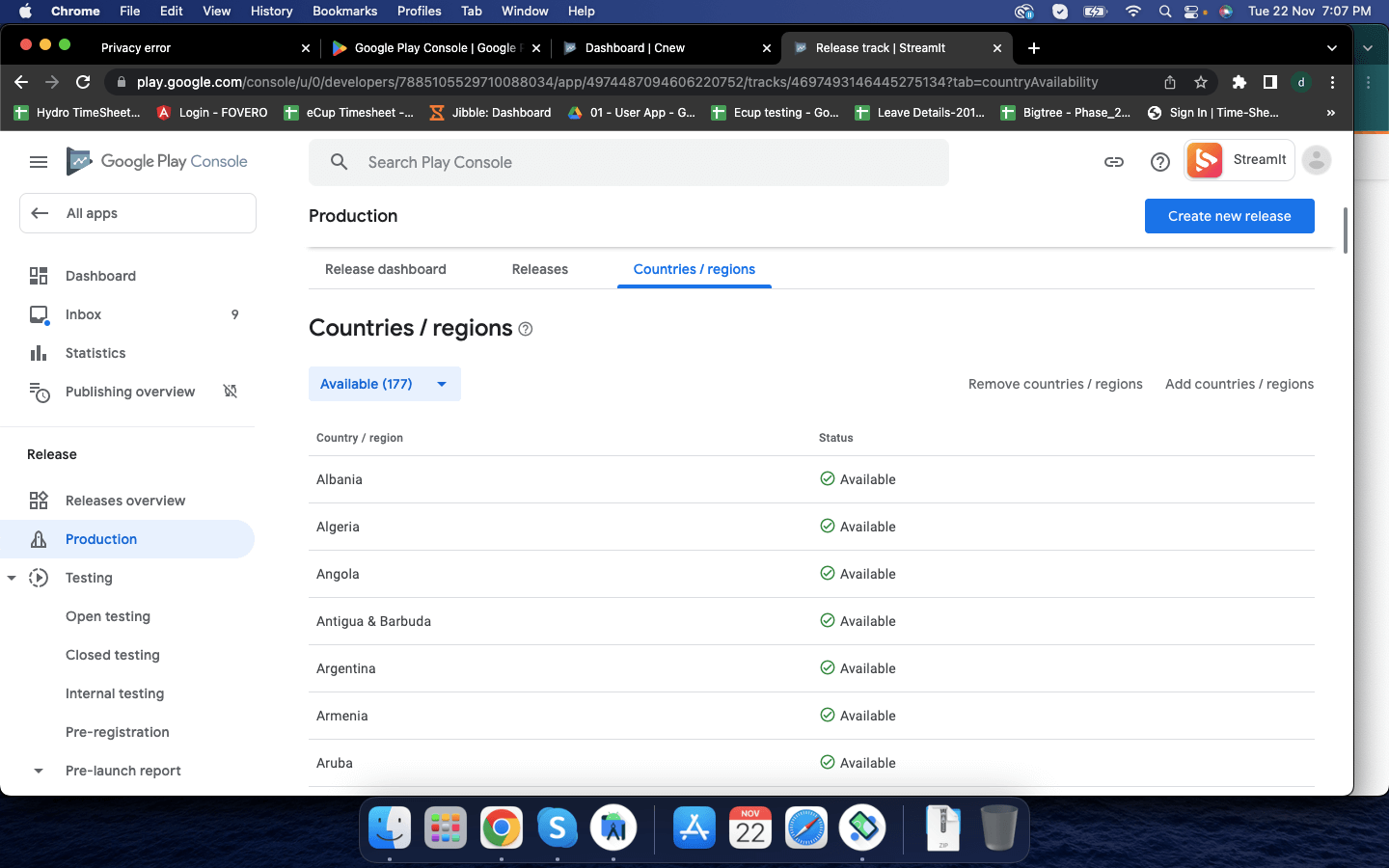
Task: Click Add countries / regions link
Action: [x=1239, y=384]
